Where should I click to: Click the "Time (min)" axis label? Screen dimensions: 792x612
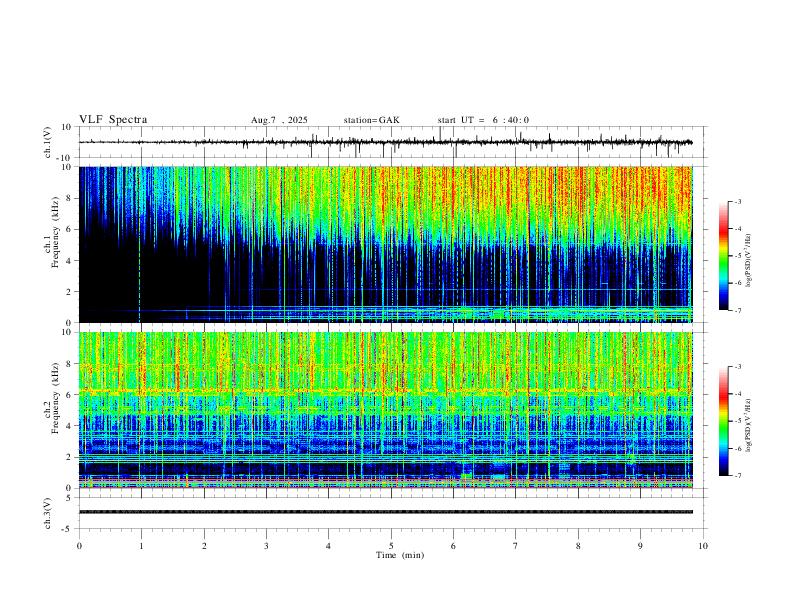pos(400,555)
